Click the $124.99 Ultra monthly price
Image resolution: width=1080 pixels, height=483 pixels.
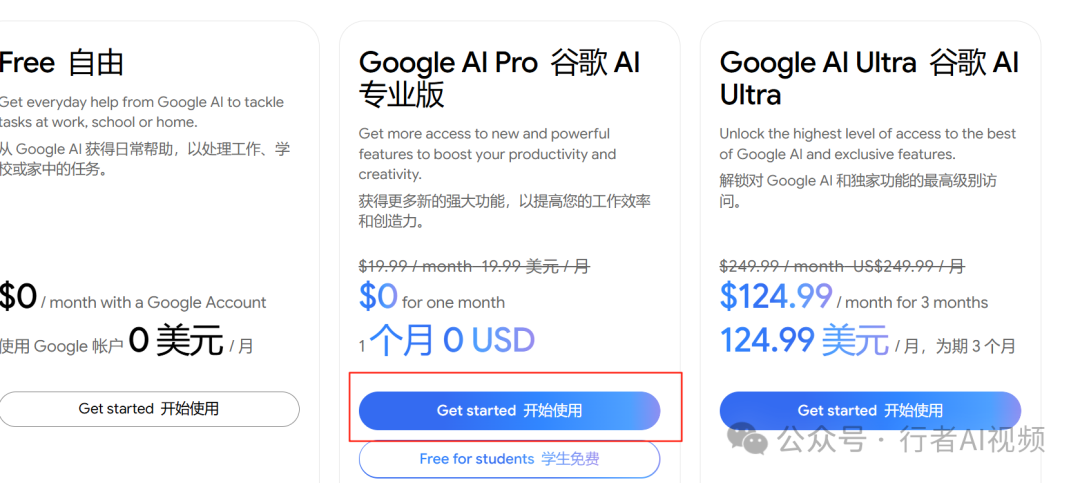(776, 297)
